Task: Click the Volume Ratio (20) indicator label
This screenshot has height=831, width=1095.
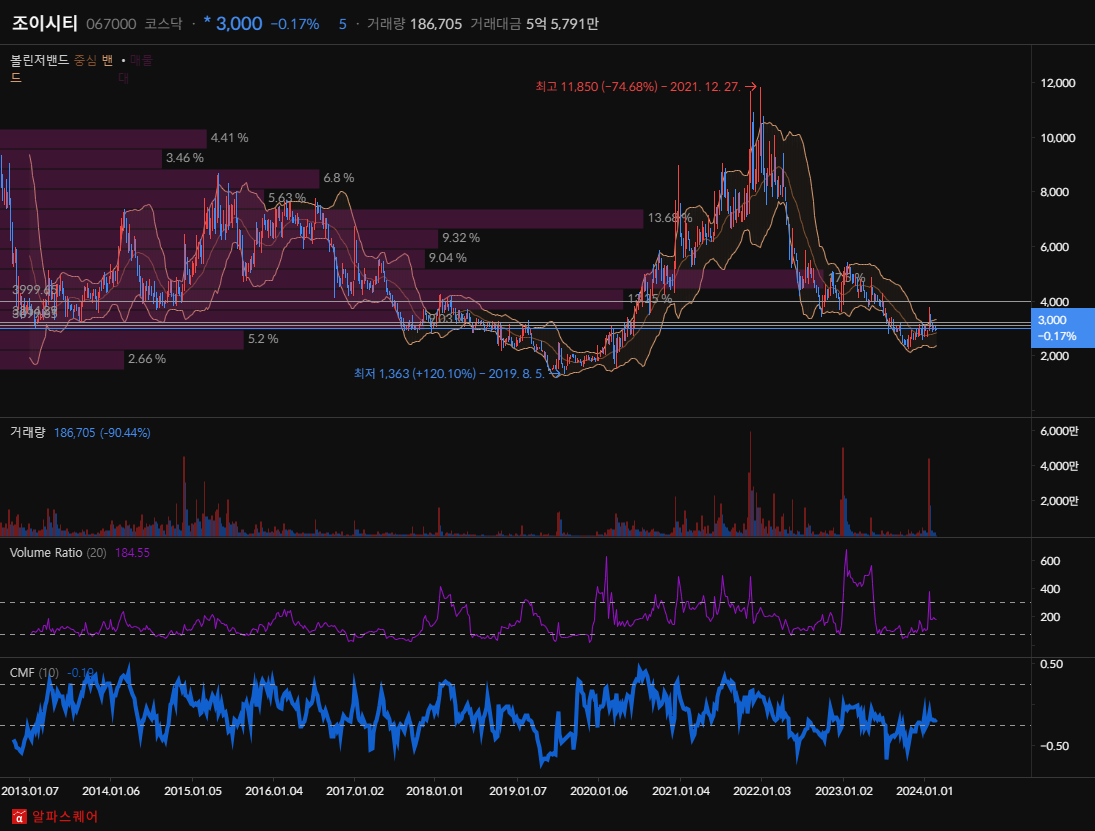Action: (58, 553)
